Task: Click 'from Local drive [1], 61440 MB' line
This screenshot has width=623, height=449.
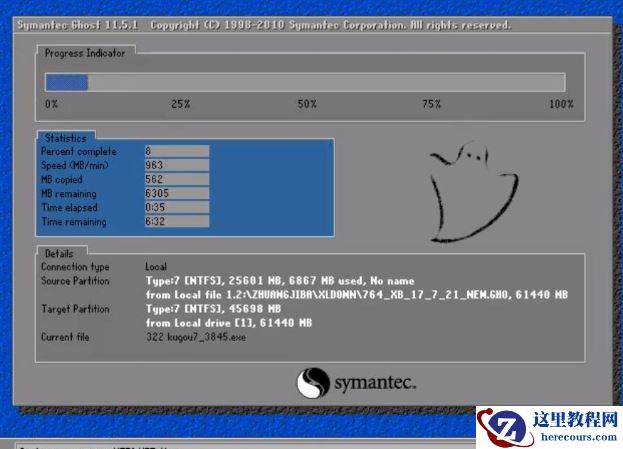Action: pos(229,323)
